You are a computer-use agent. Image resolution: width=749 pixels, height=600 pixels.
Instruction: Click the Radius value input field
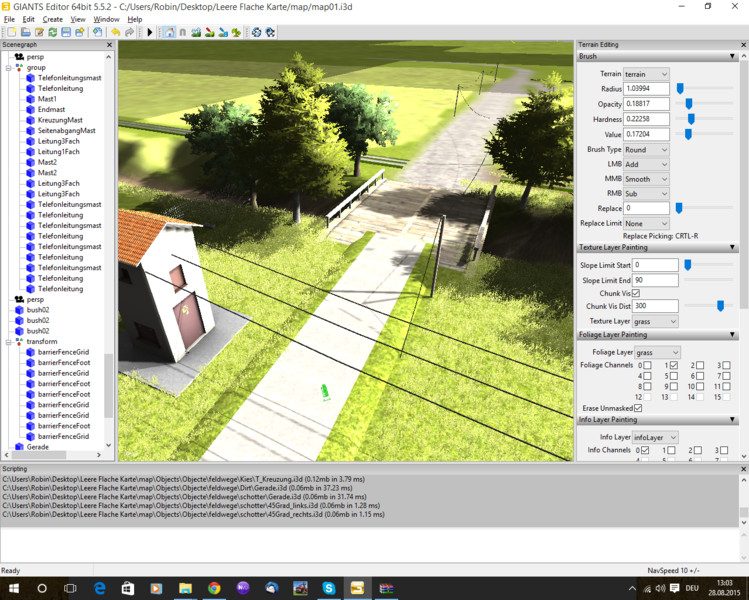coord(646,89)
